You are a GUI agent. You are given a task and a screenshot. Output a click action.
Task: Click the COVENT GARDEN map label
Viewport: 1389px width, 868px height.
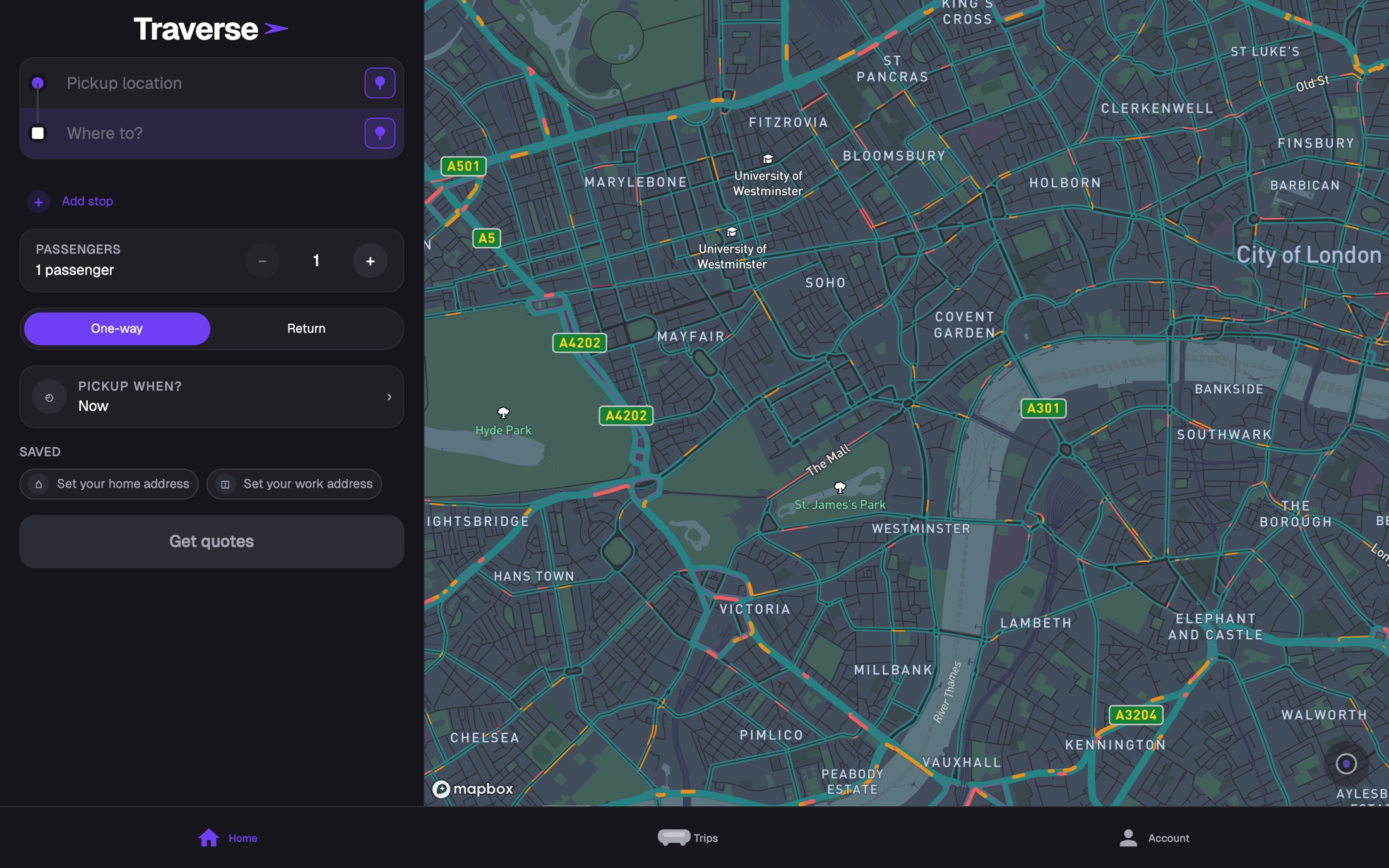coord(964,325)
